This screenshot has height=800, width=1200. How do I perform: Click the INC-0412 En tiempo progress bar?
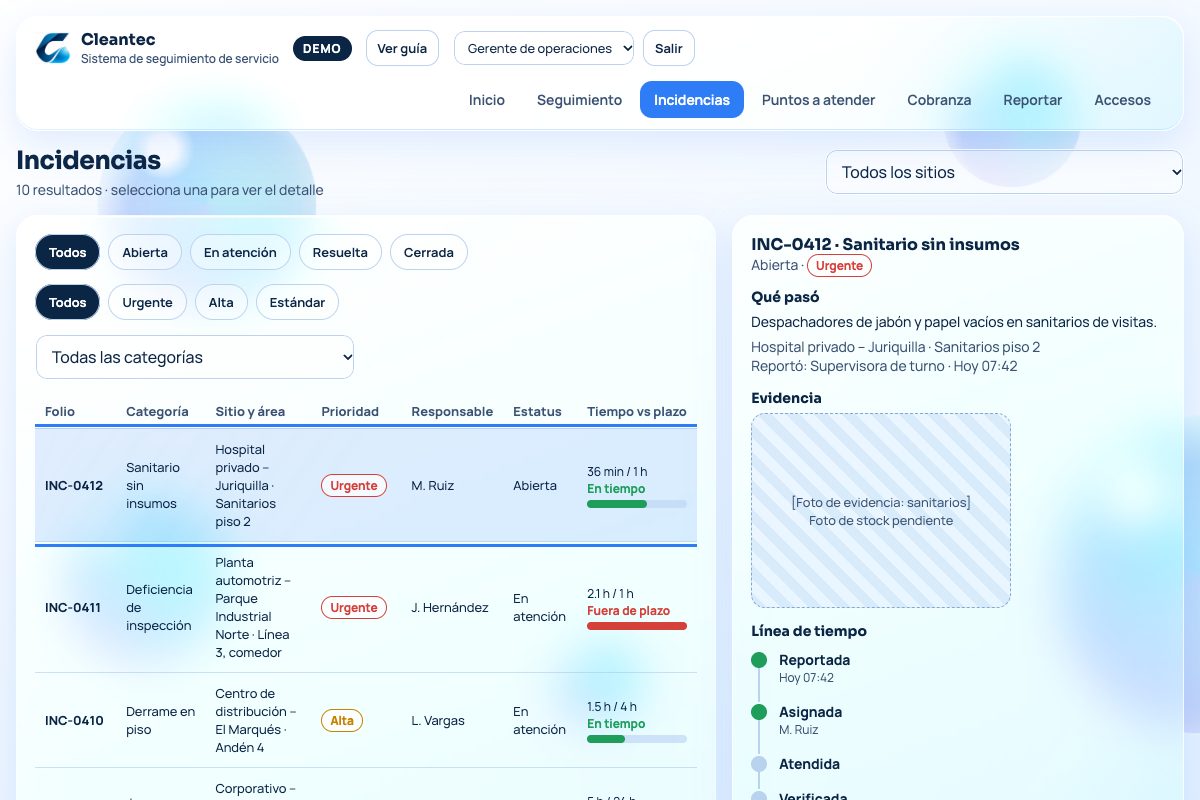pos(637,504)
